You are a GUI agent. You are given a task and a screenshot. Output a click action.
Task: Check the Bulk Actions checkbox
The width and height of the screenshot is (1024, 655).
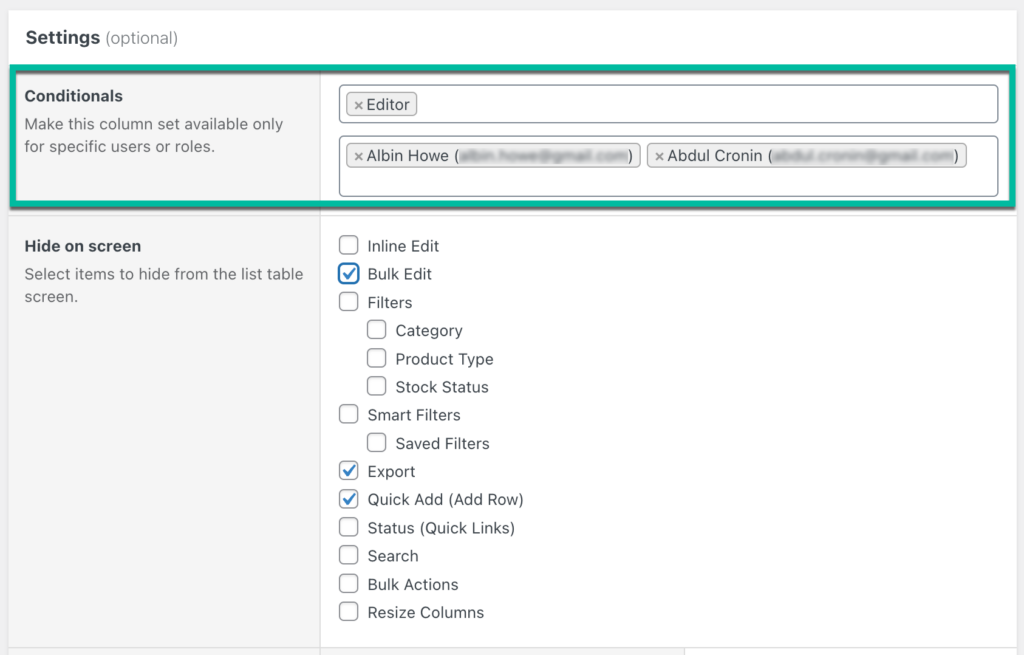348,583
